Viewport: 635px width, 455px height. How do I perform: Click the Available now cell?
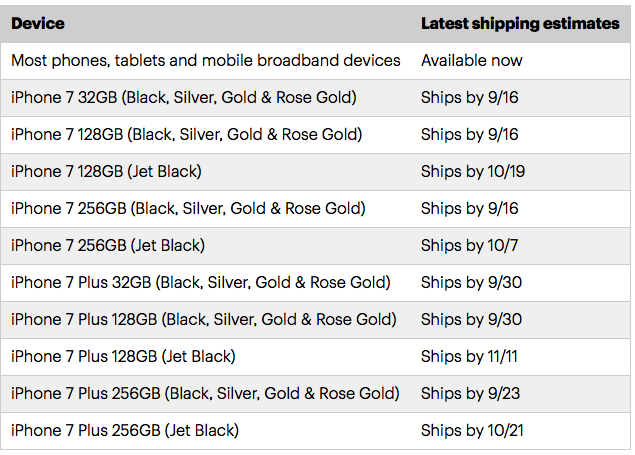(472, 61)
